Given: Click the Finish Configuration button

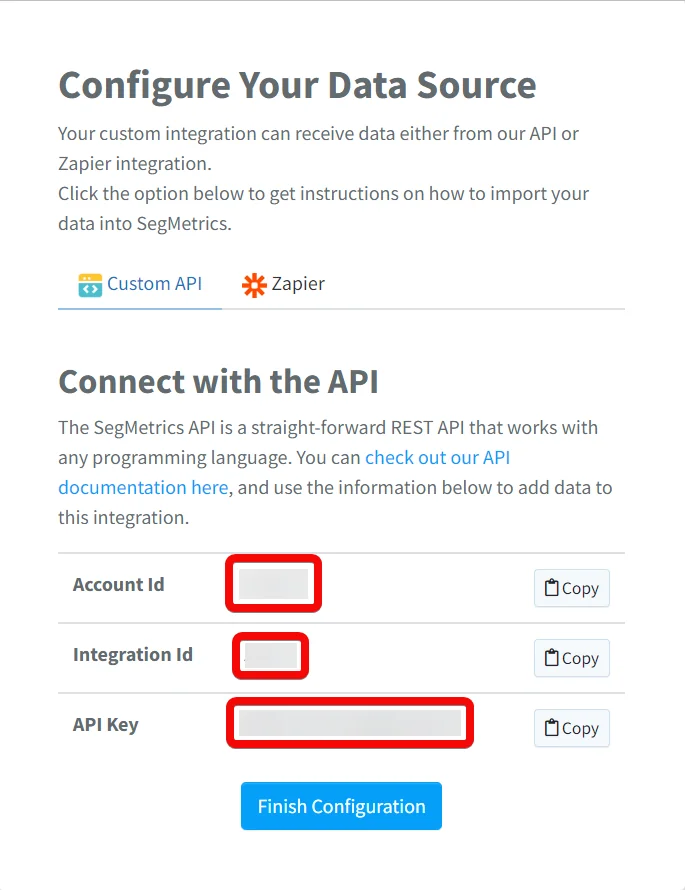Looking at the screenshot, I should coord(341,806).
